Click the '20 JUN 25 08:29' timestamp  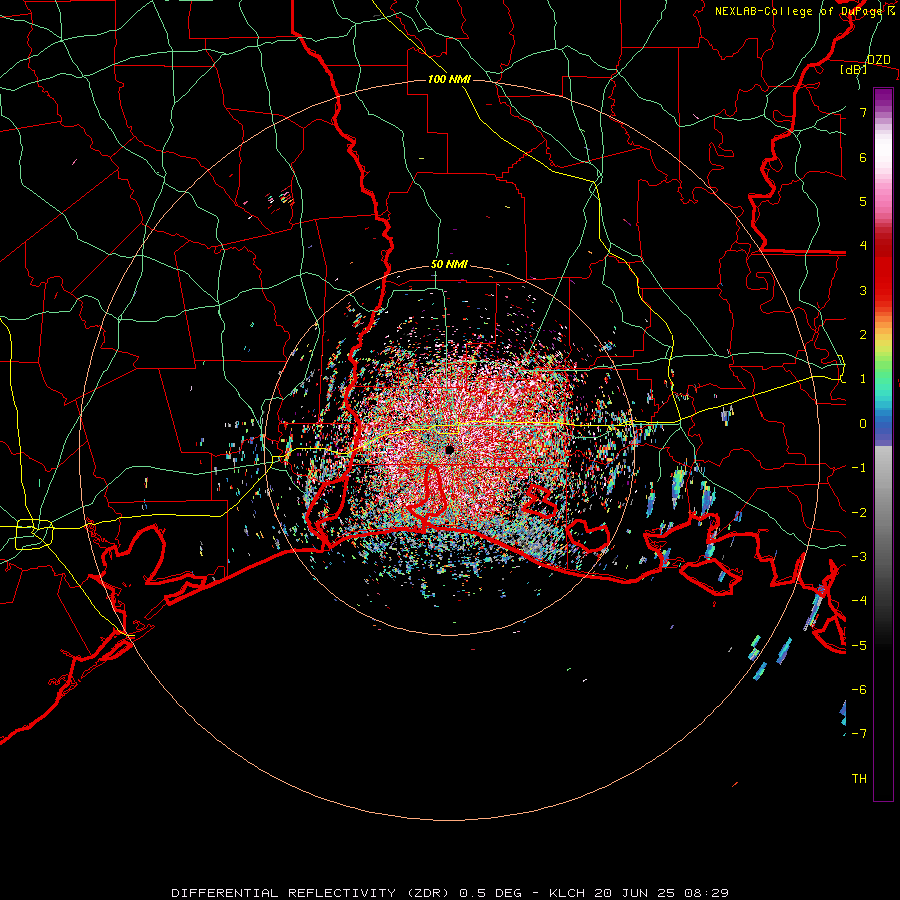click(x=661, y=893)
